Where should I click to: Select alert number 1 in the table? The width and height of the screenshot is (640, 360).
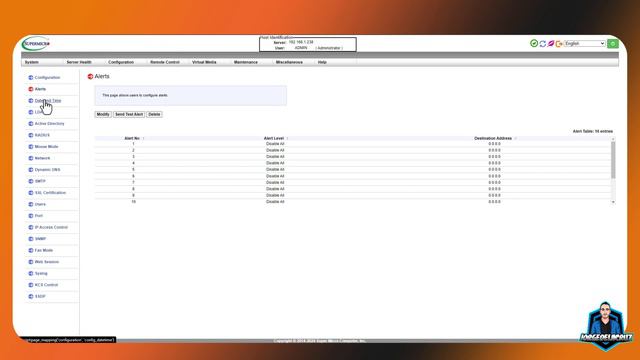133,144
